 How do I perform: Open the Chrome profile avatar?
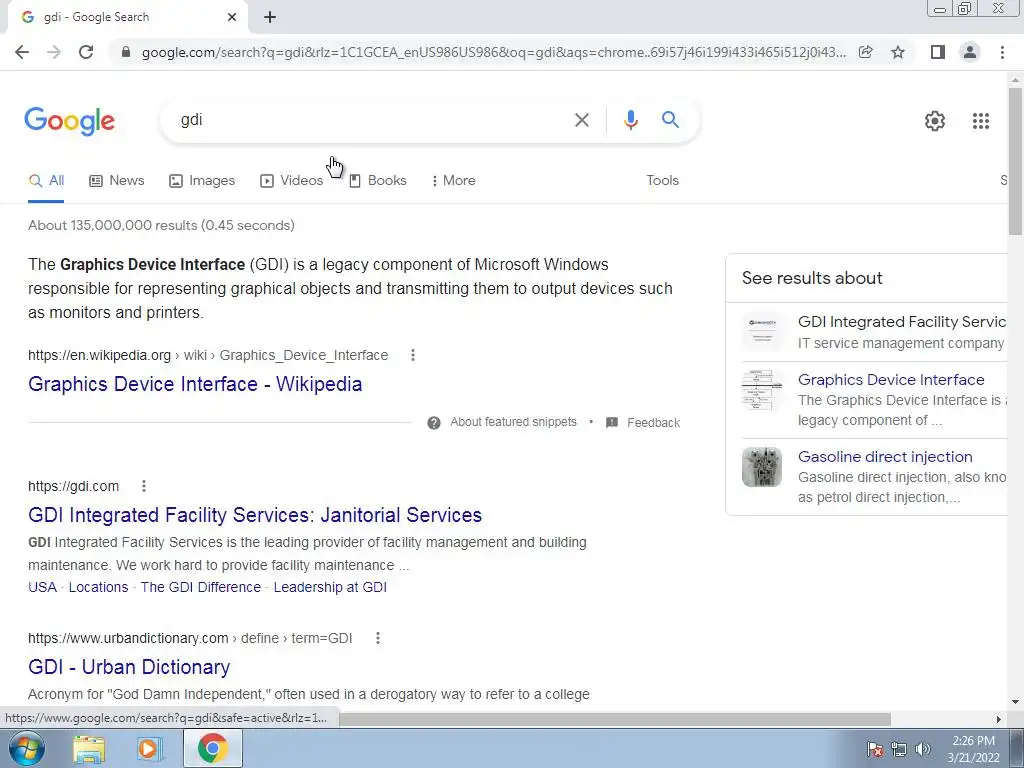970,52
